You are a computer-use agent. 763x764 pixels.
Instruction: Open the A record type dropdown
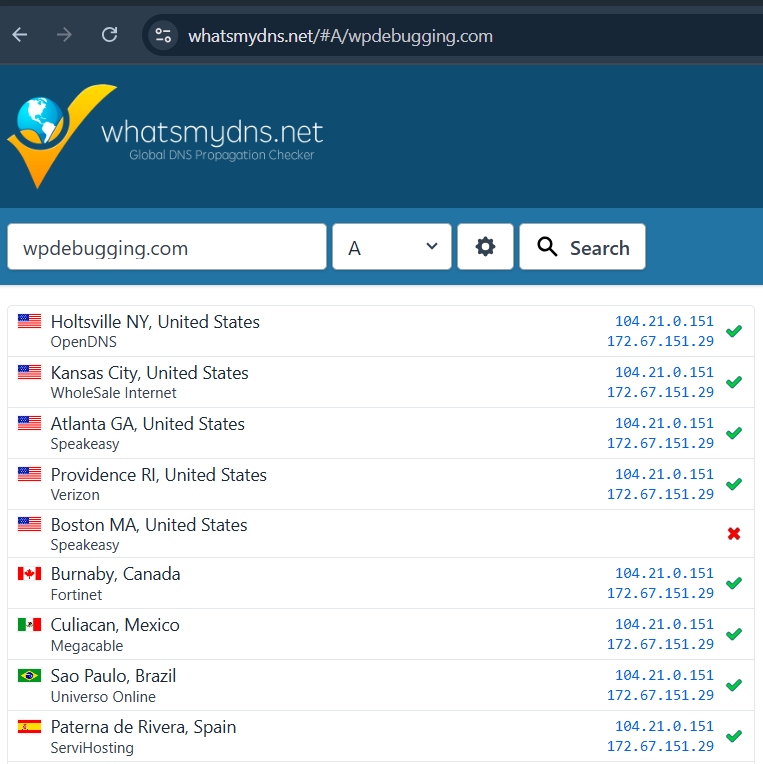(x=392, y=247)
